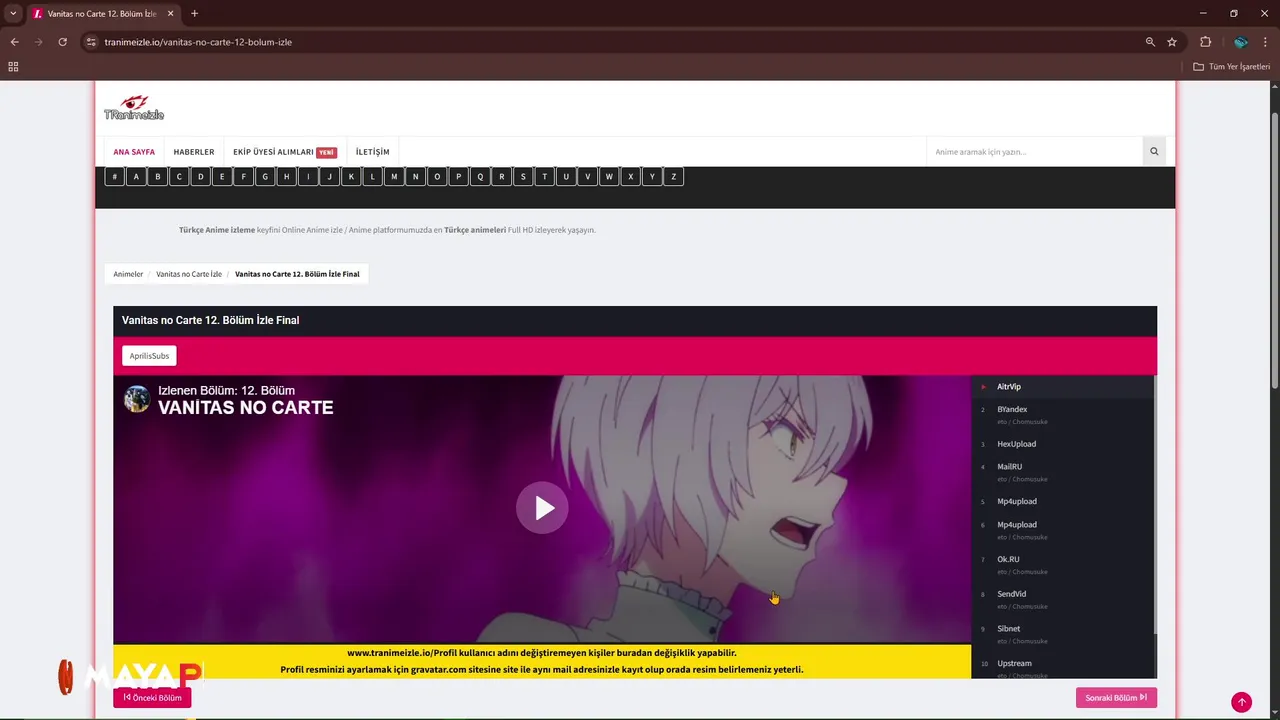Filter anime by the # symbol

click(x=115, y=177)
